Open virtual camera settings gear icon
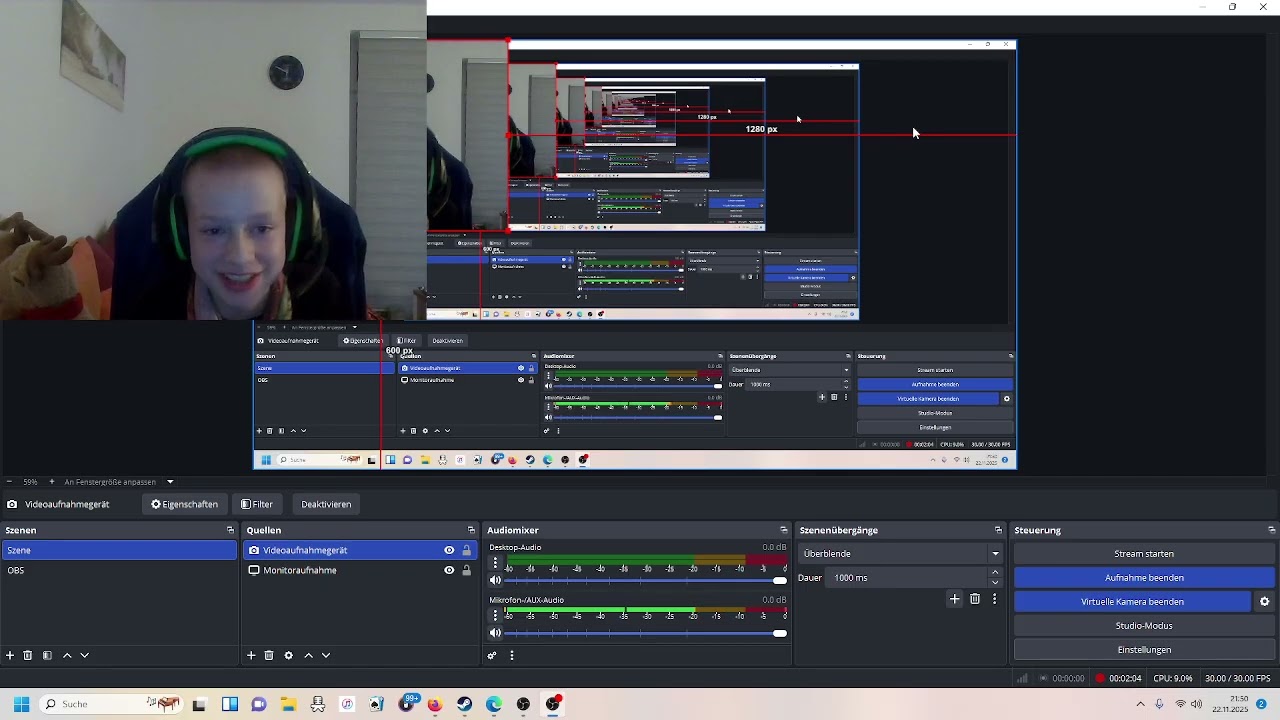This screenshot has height=720, width=1280. (x=1264, y=601)
